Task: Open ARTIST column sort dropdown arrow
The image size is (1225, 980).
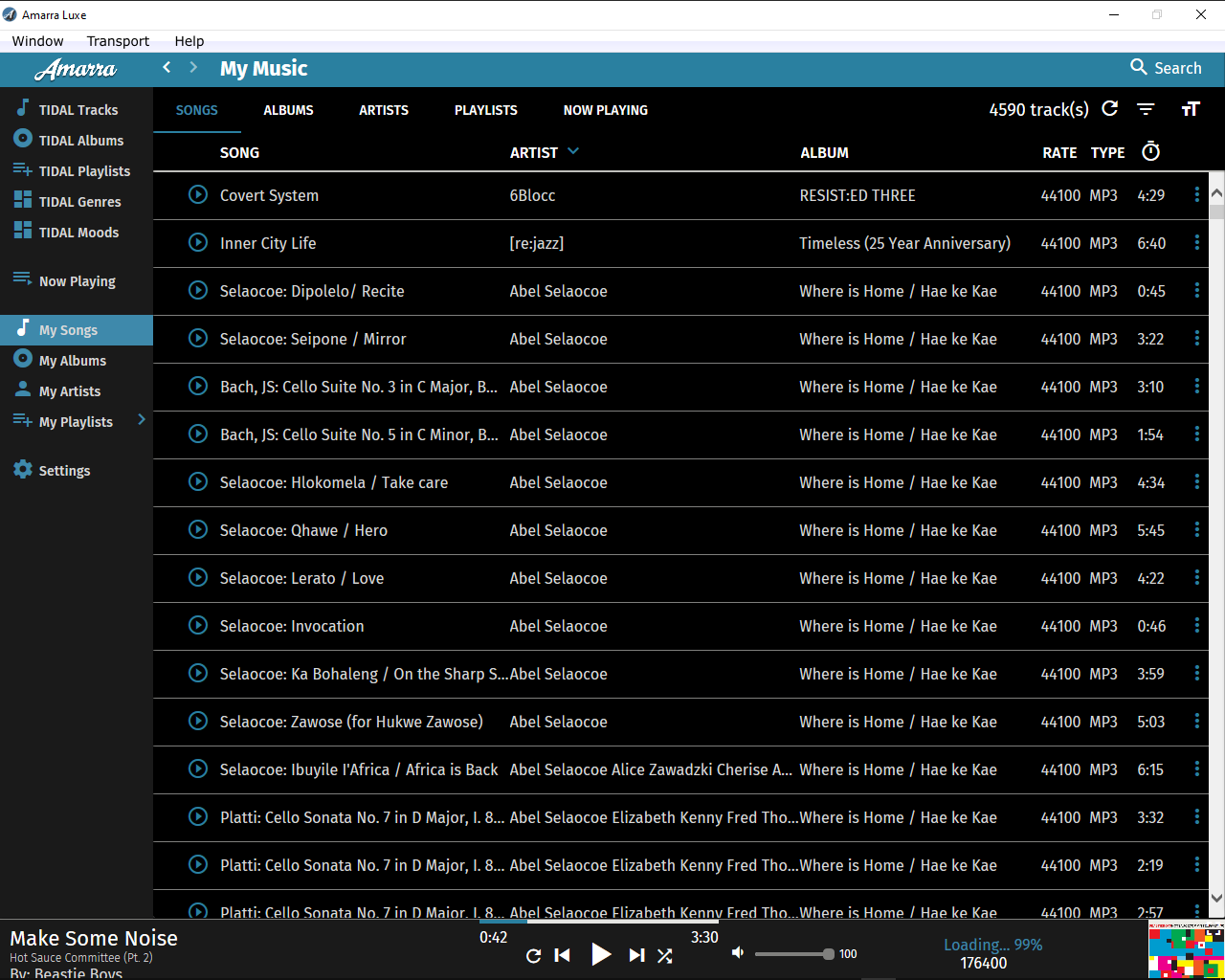Action: tap(573, 151)
